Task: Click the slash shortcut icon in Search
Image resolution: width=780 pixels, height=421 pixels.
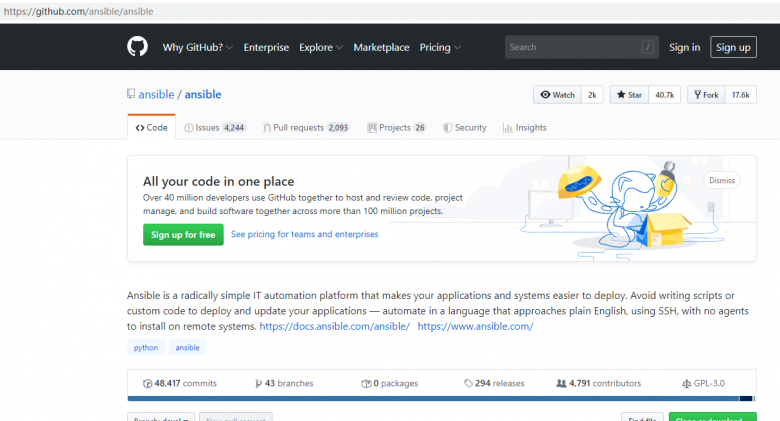Action: point(647,47)
